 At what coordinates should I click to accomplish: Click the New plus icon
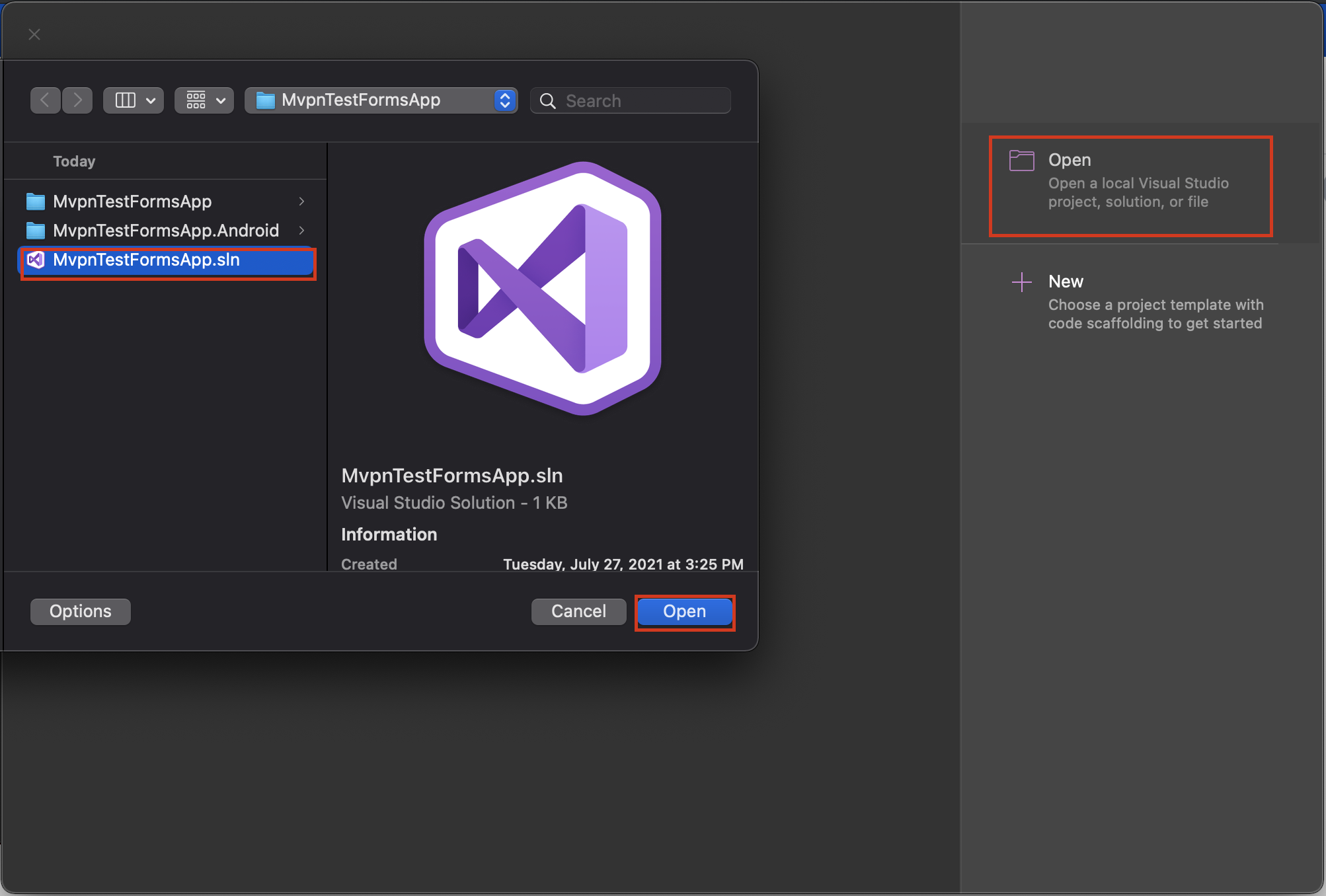(x=1021, y=282)
